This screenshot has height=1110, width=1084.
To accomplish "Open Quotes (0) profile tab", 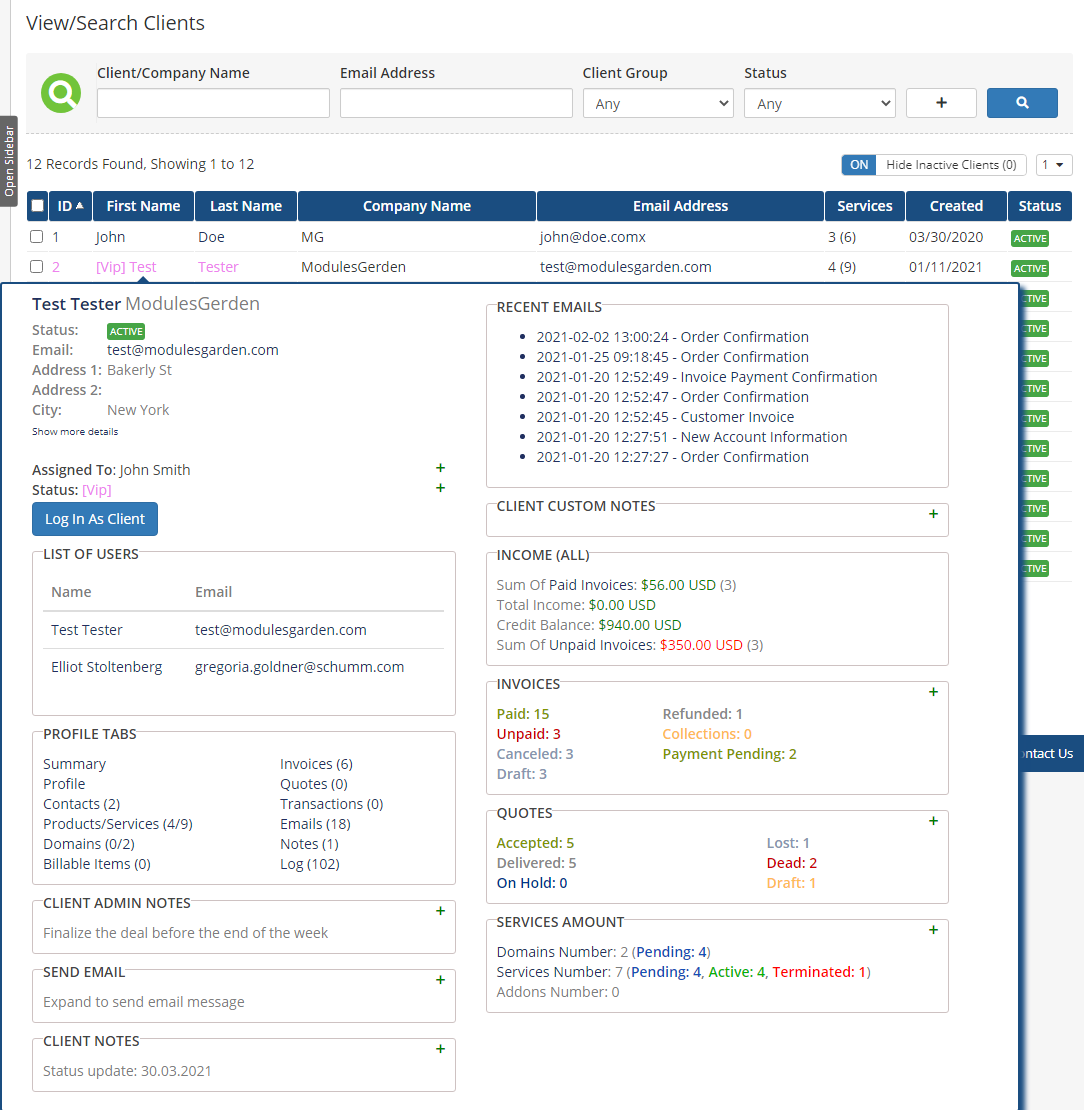I will pos(314,784).
